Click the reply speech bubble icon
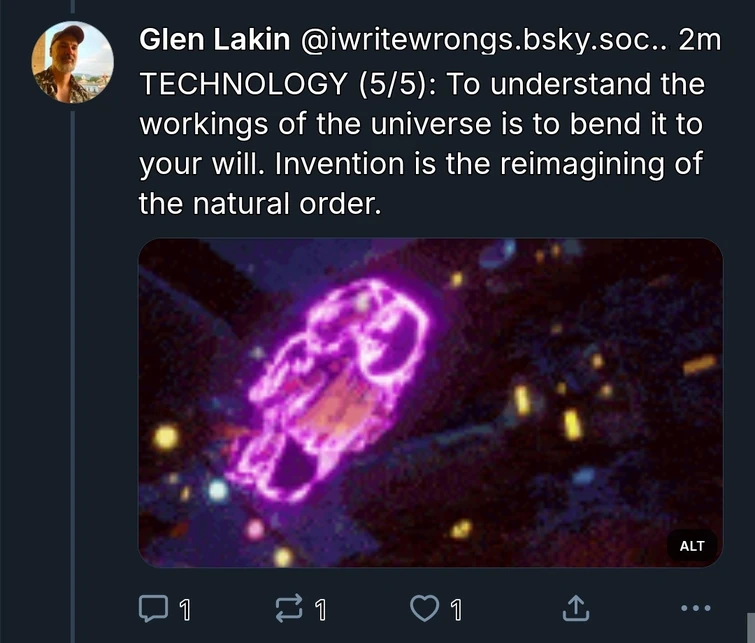The width and height of the screenshot is (755, 643). (150, 606)
